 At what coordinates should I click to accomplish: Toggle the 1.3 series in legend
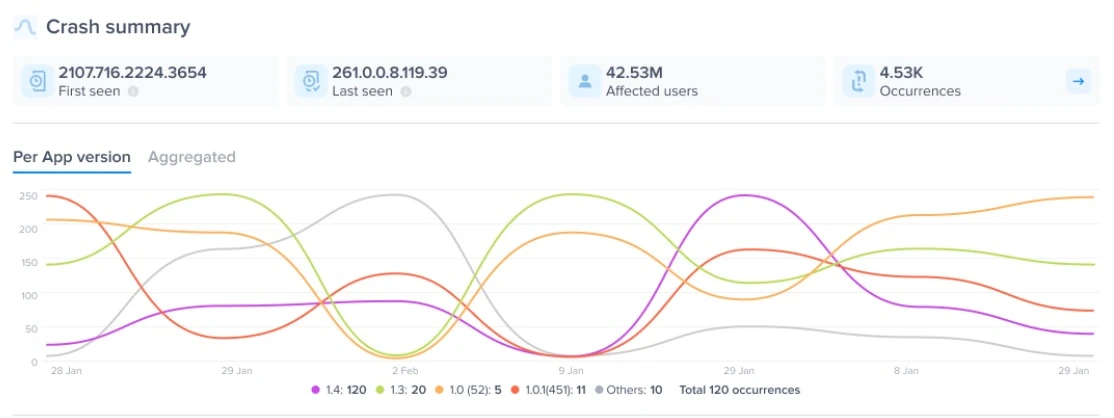pos(399,390)
